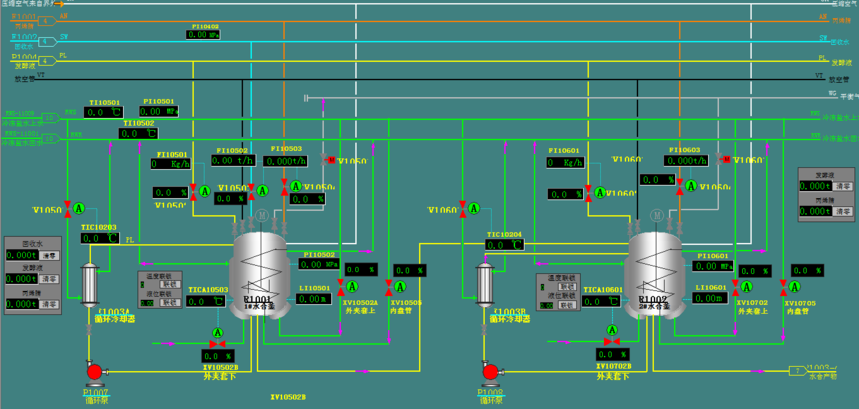Image resolution: width=859 pixels, height=409 pixels.
Task: Open valve XV10702B lower jacket
Action: 612,342
